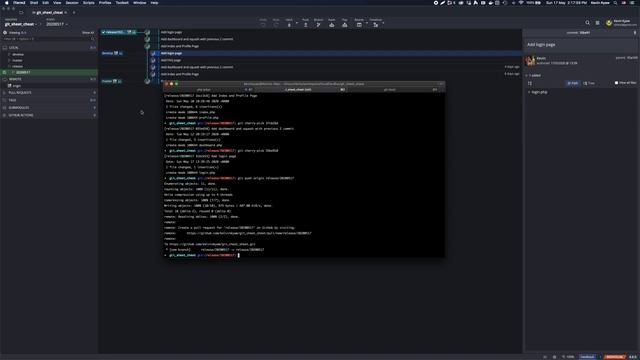
Task: Collapse the REMOTE section
Action: point(49,79)
